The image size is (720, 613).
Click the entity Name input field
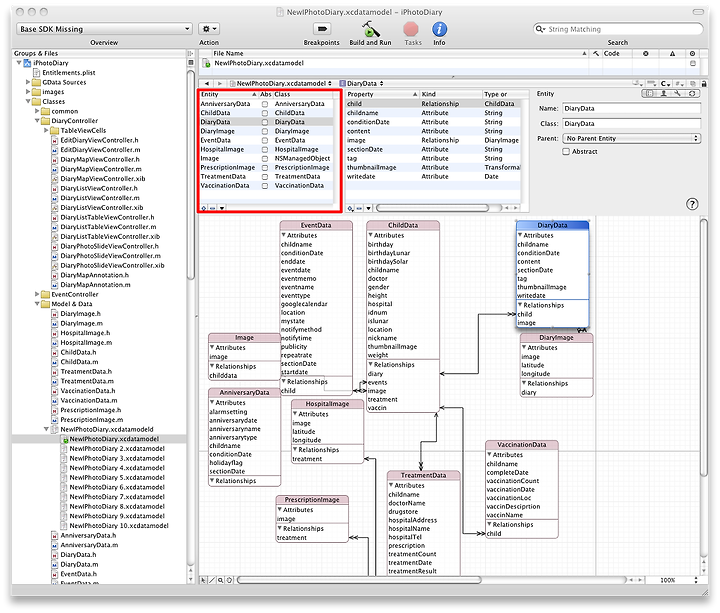[632, 109]
